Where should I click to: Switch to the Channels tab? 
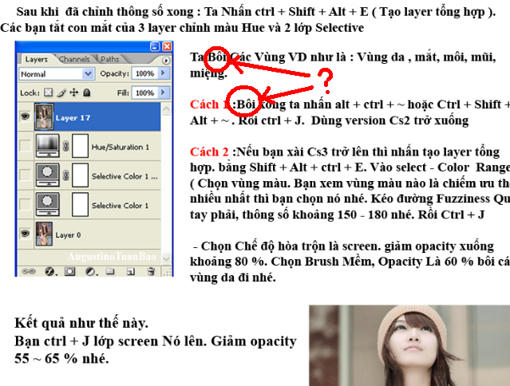coord(74,59)
